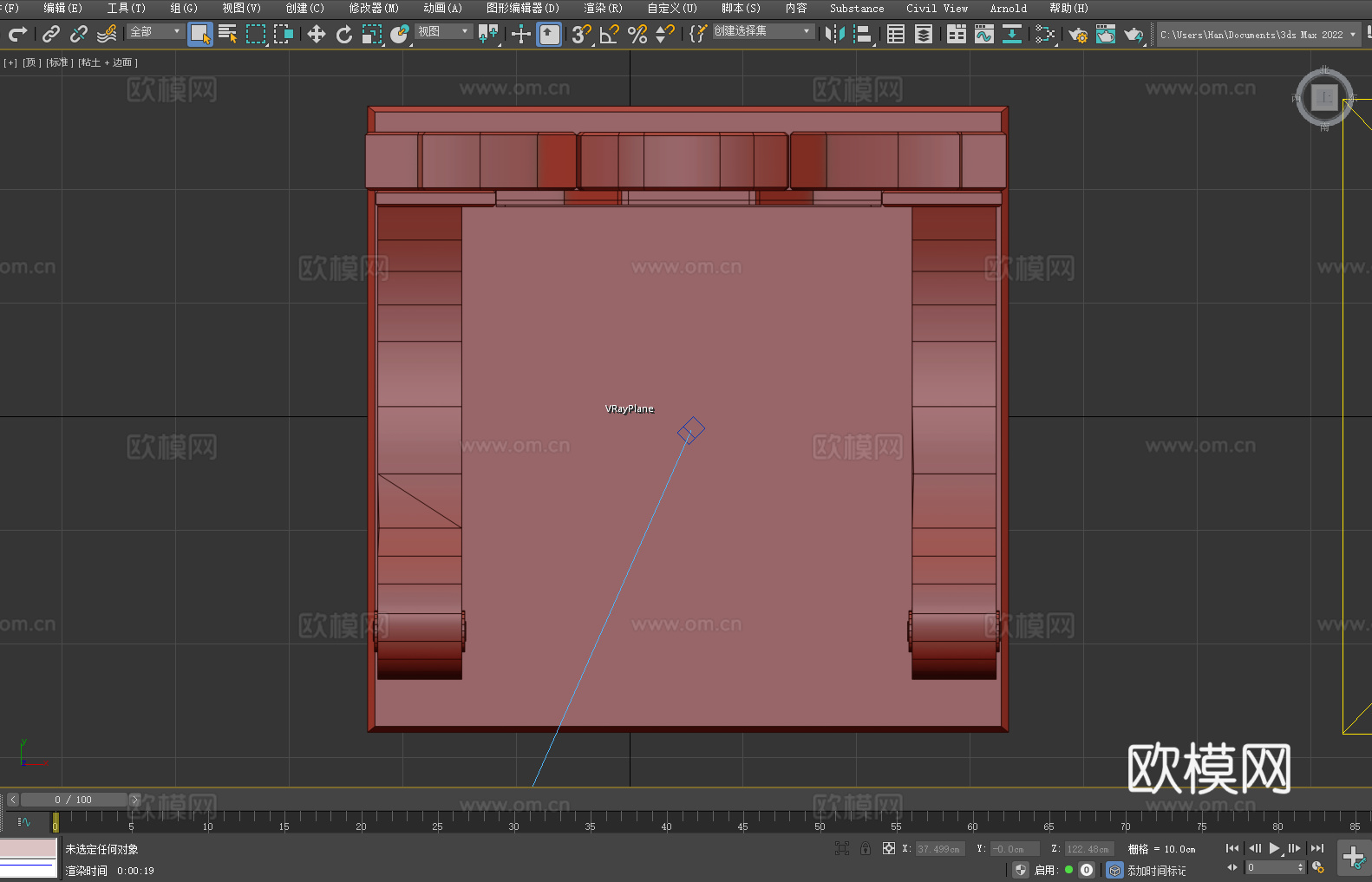Select the Link objects tool
The width and height of the screenshot is (1372, 882).
[x=51, y=34]
